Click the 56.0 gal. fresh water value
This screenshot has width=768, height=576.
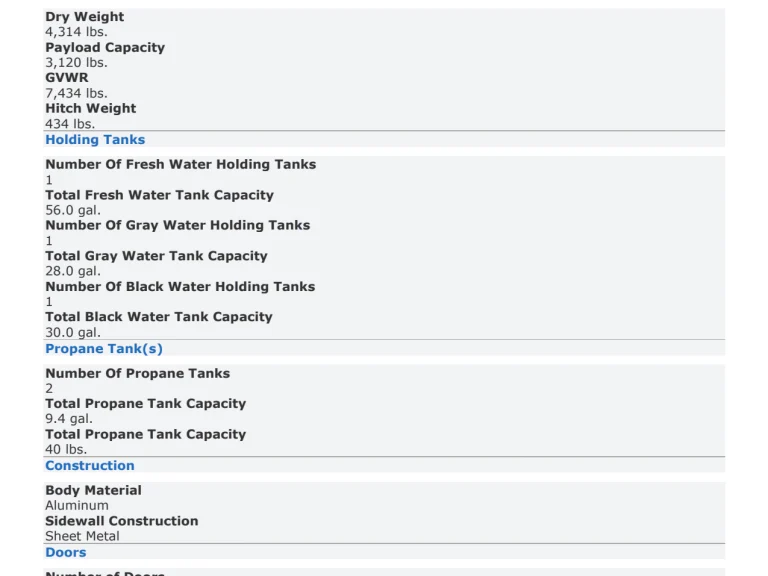[x=72, y=210]
